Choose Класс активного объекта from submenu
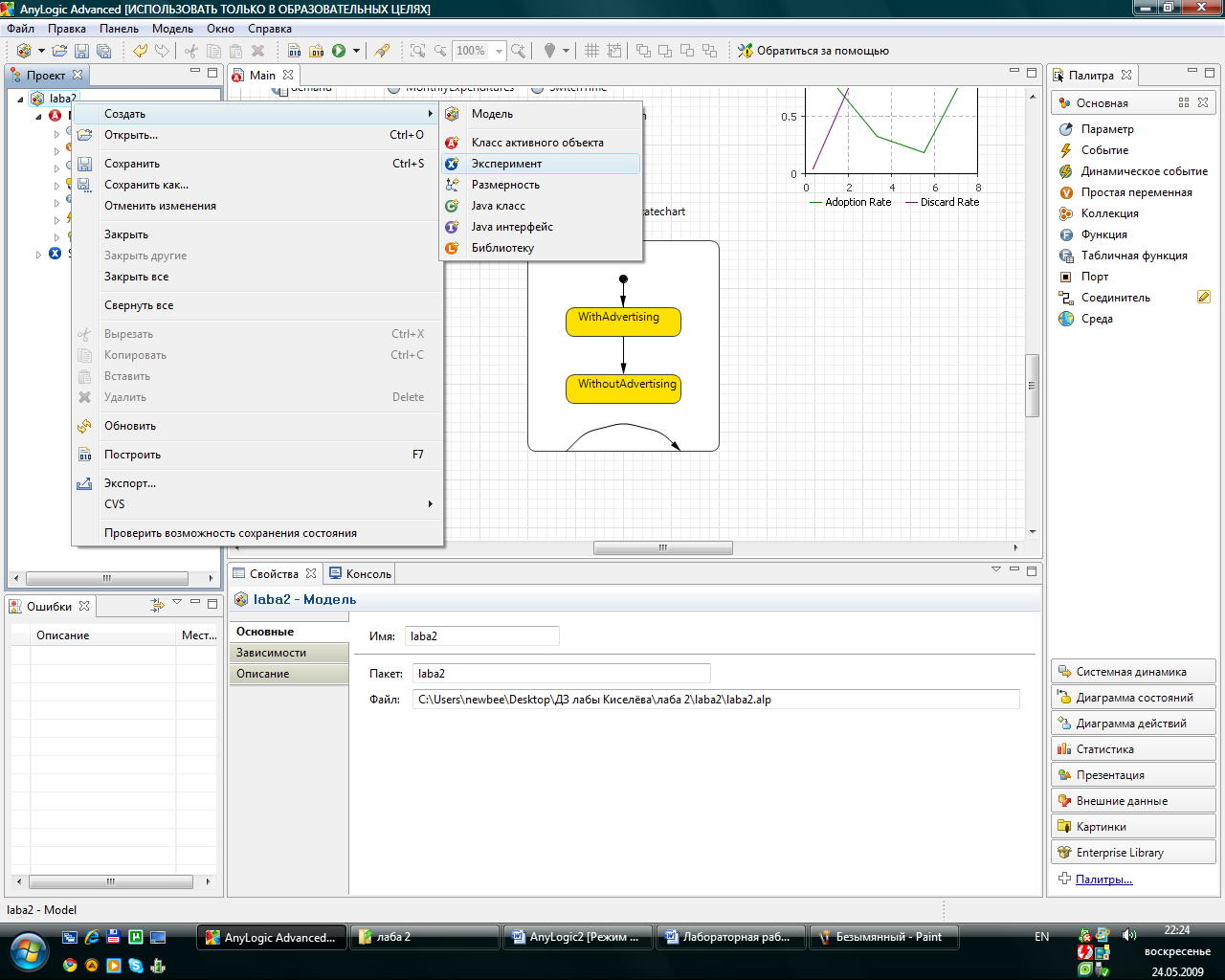 (x=542, y=143)
